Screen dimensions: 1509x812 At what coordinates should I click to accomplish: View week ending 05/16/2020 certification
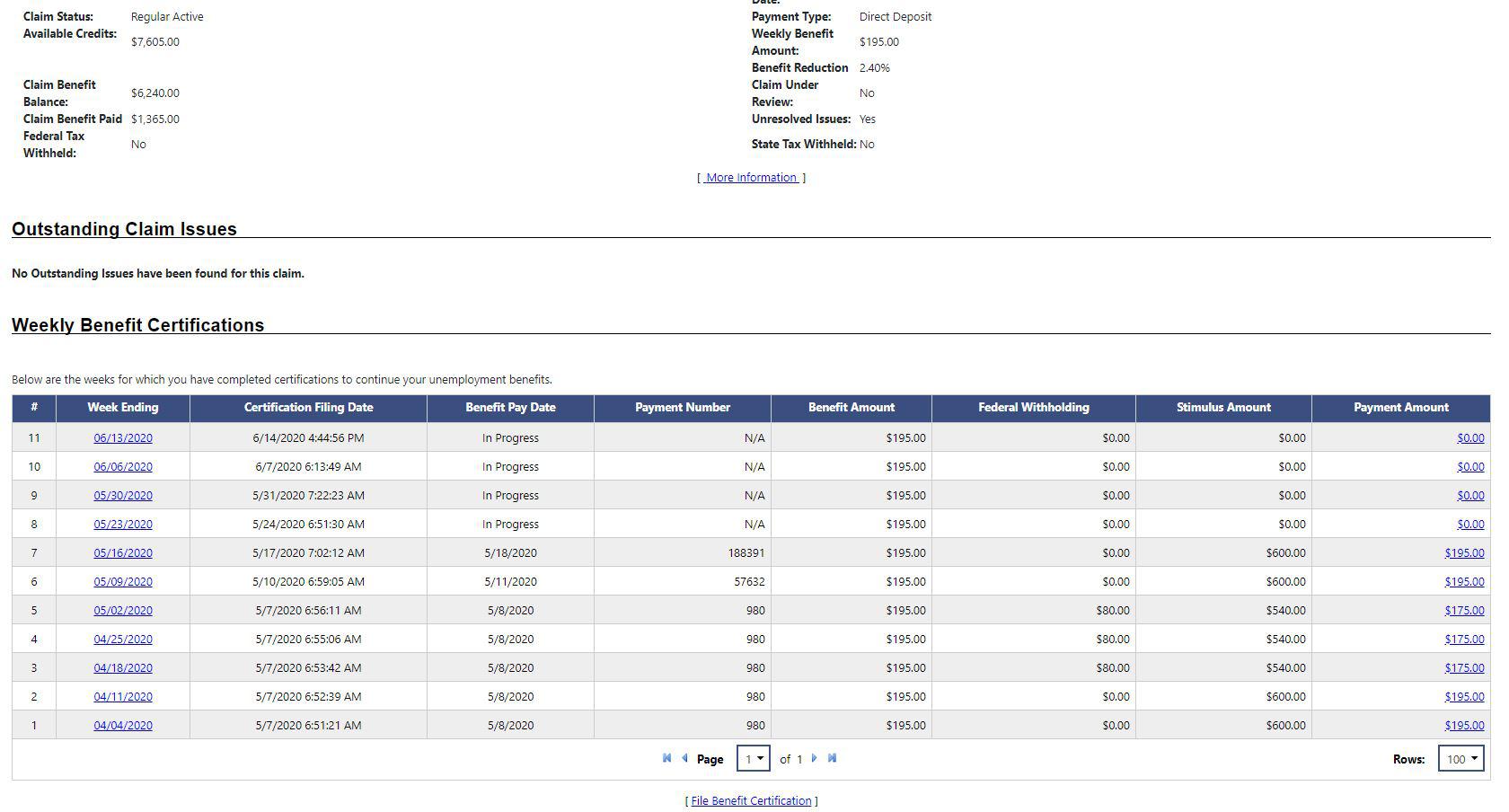(x=123, y=552)
